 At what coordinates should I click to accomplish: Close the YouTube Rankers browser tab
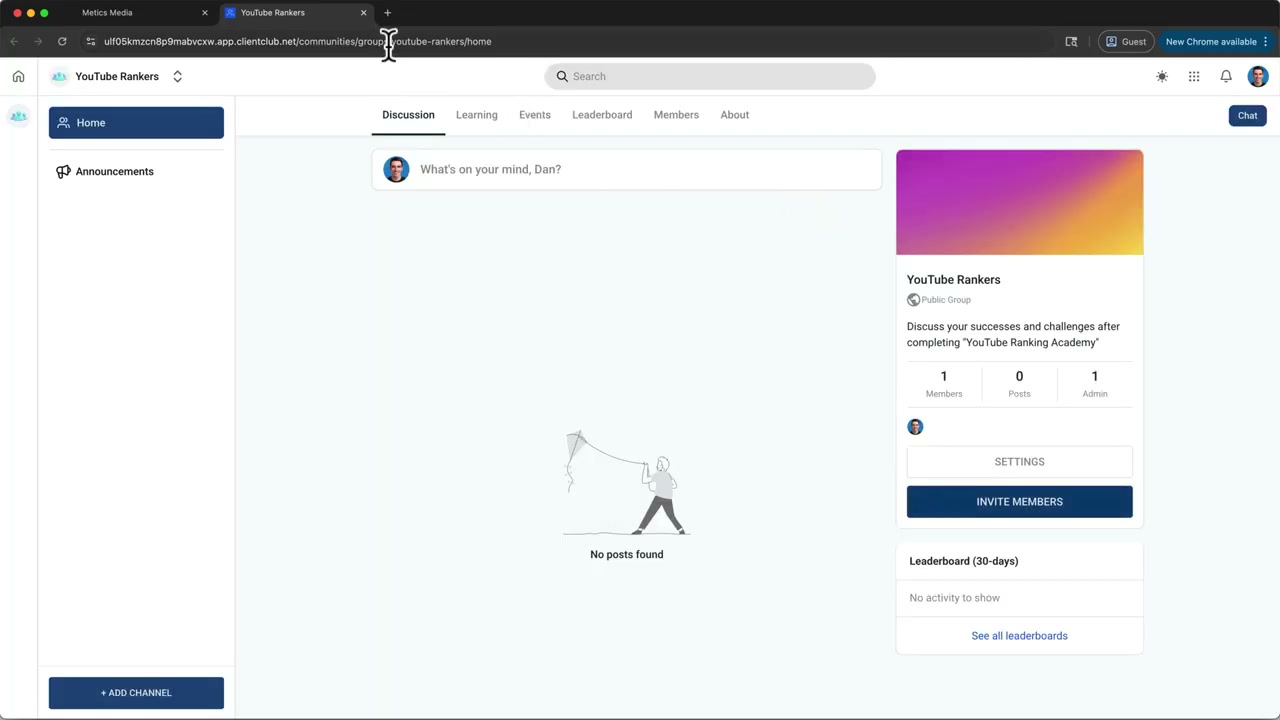364,13
